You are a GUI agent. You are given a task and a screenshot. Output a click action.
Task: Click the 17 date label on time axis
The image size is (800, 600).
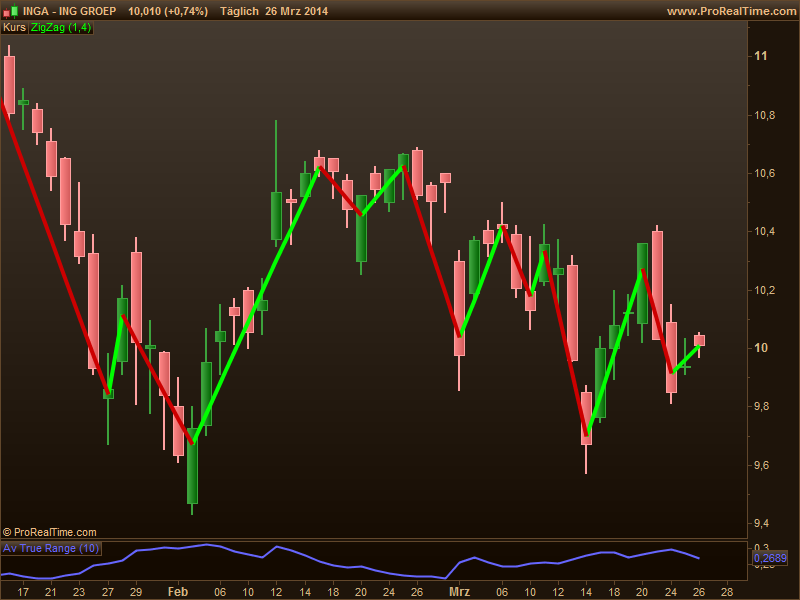coord(23,592)
